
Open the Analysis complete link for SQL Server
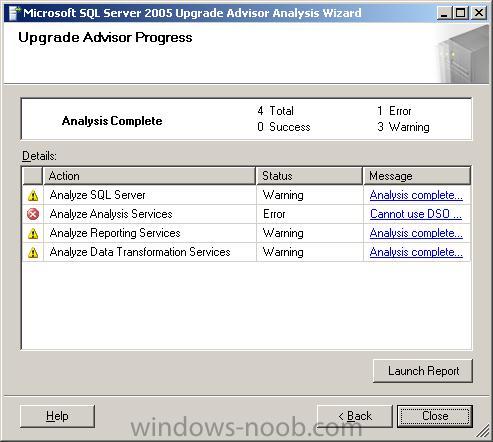[x=416, y=195]
